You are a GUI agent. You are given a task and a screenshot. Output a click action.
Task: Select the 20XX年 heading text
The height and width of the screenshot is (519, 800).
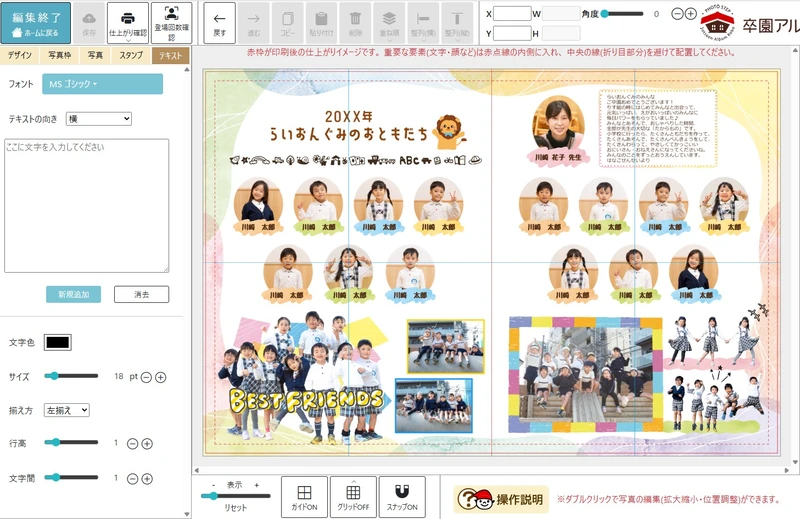pos(348,117)
